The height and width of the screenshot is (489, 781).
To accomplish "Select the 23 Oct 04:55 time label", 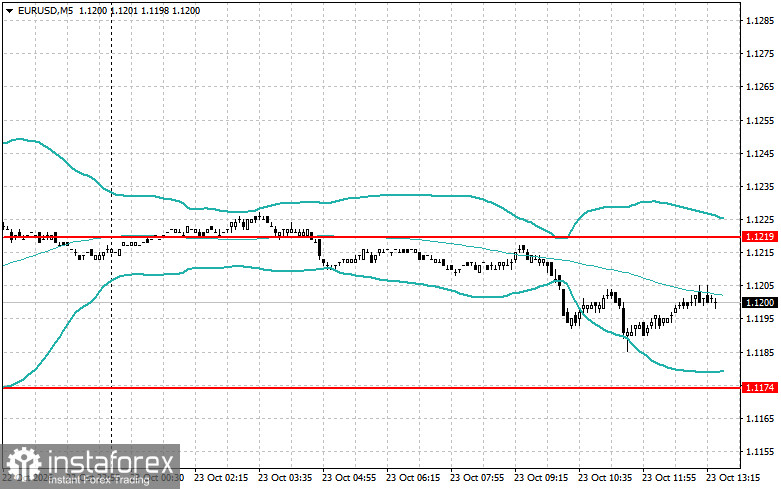I will coord(349,478).
